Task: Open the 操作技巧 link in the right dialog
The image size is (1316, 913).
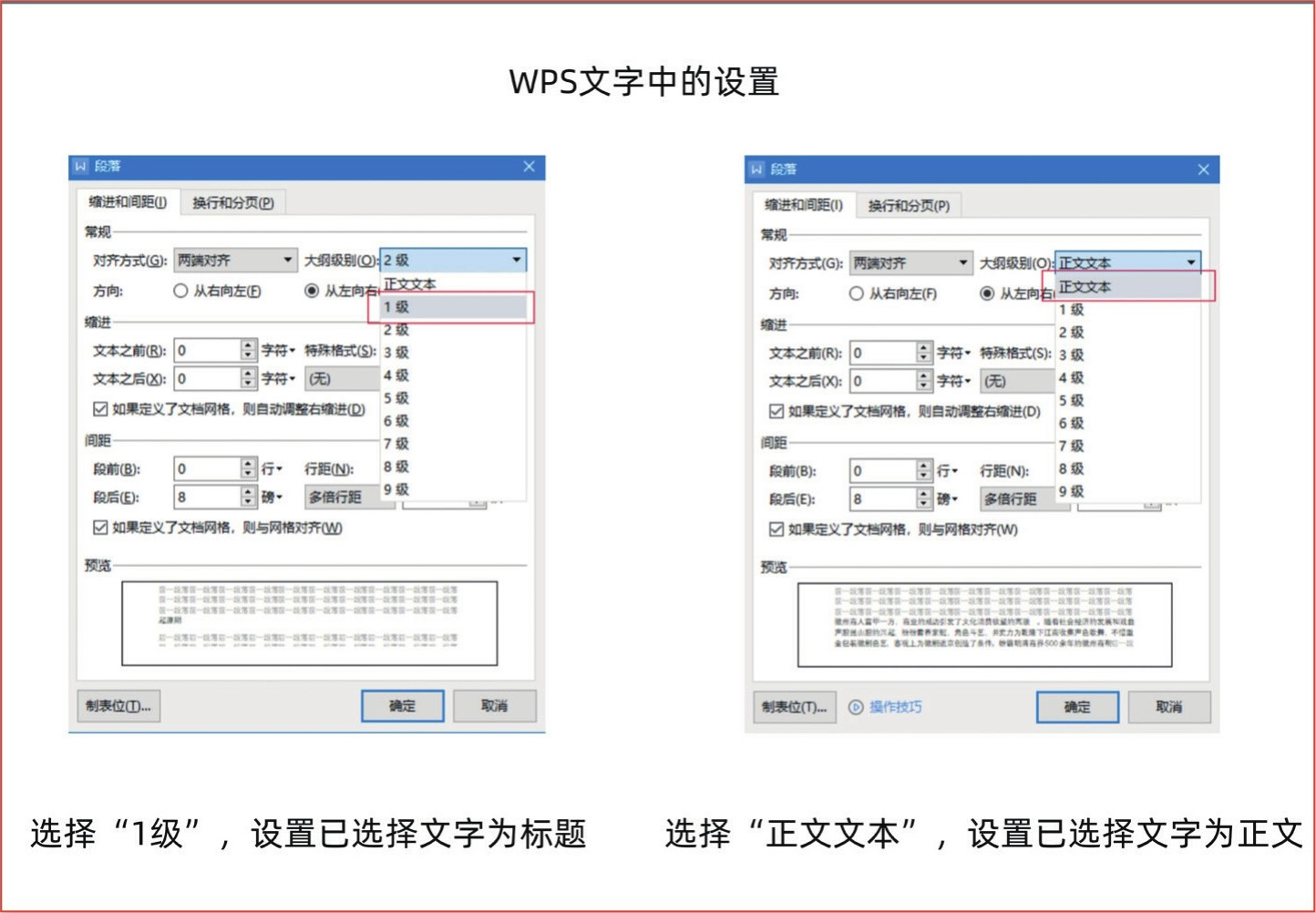Action: (896, 707)
